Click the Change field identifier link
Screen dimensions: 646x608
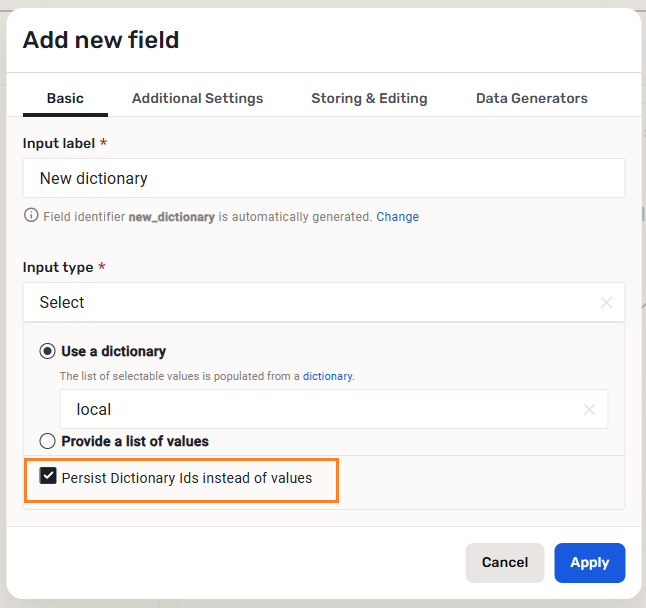click(397, 216)
